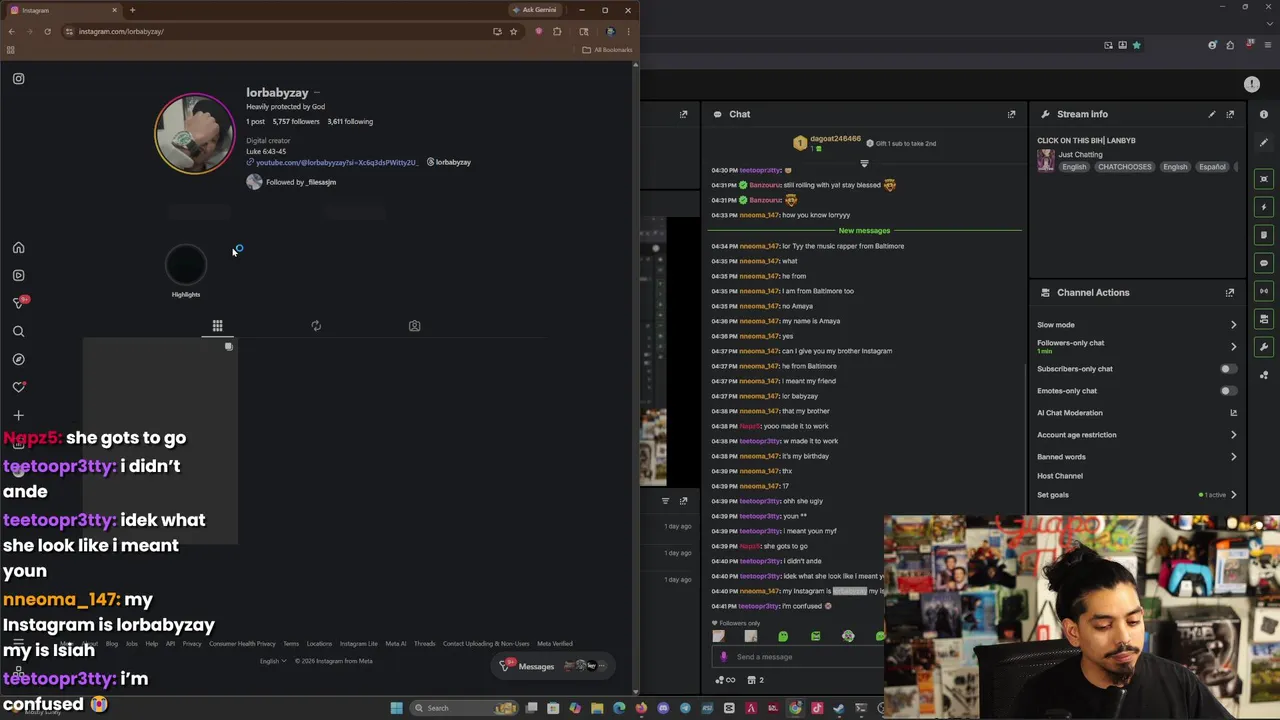Click the dagoat248466 leaderboard name
The width and height of the screenshot is (1280, 720).
tap(835, 140)
